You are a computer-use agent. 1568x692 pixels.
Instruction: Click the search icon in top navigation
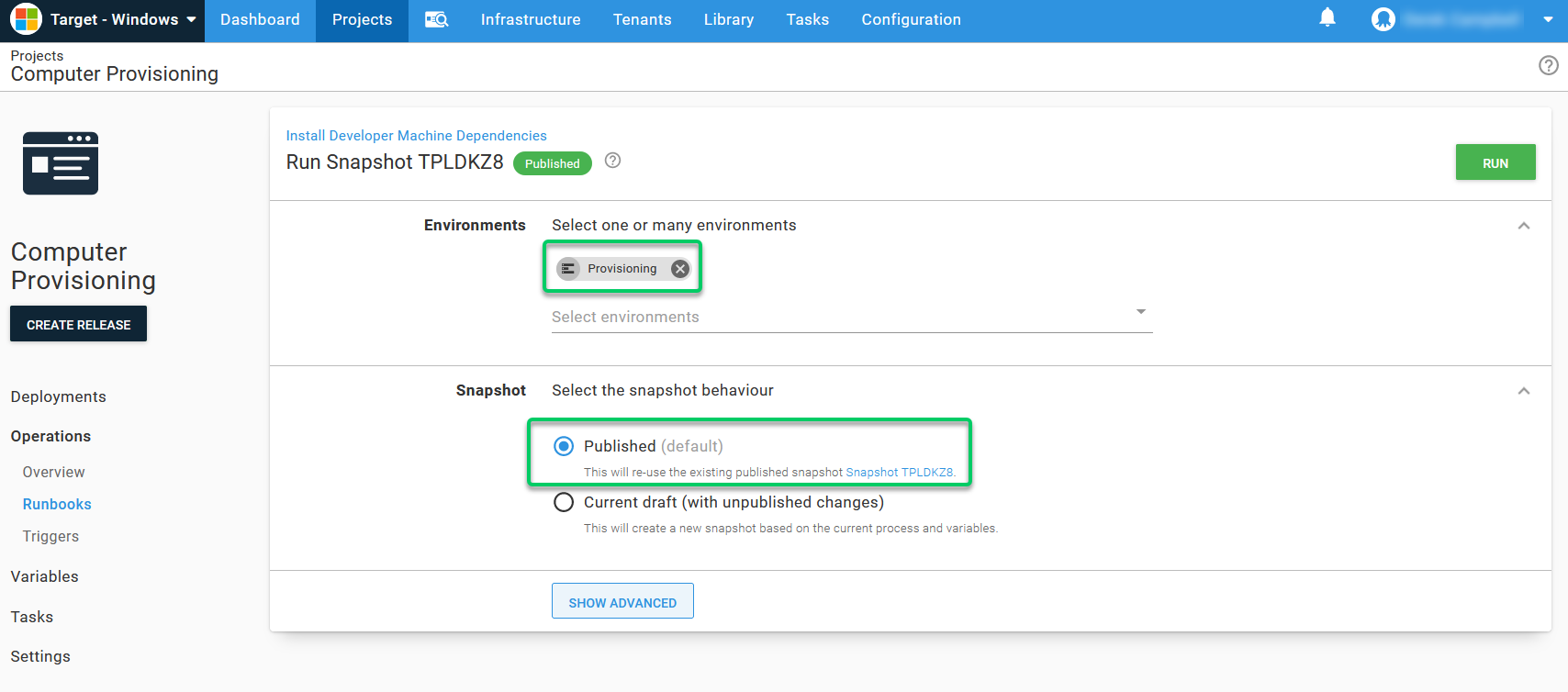point(436,19)
